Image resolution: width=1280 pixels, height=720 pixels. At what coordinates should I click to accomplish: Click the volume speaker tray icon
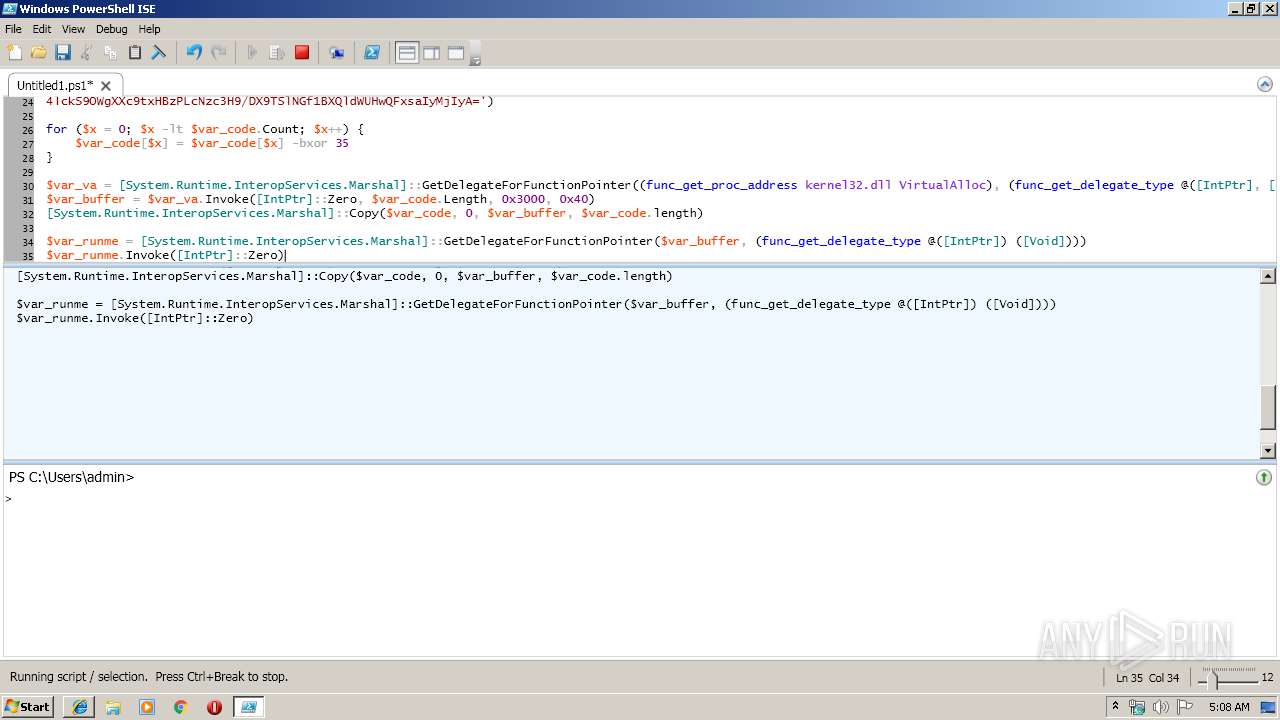[x=1161, y=707]
